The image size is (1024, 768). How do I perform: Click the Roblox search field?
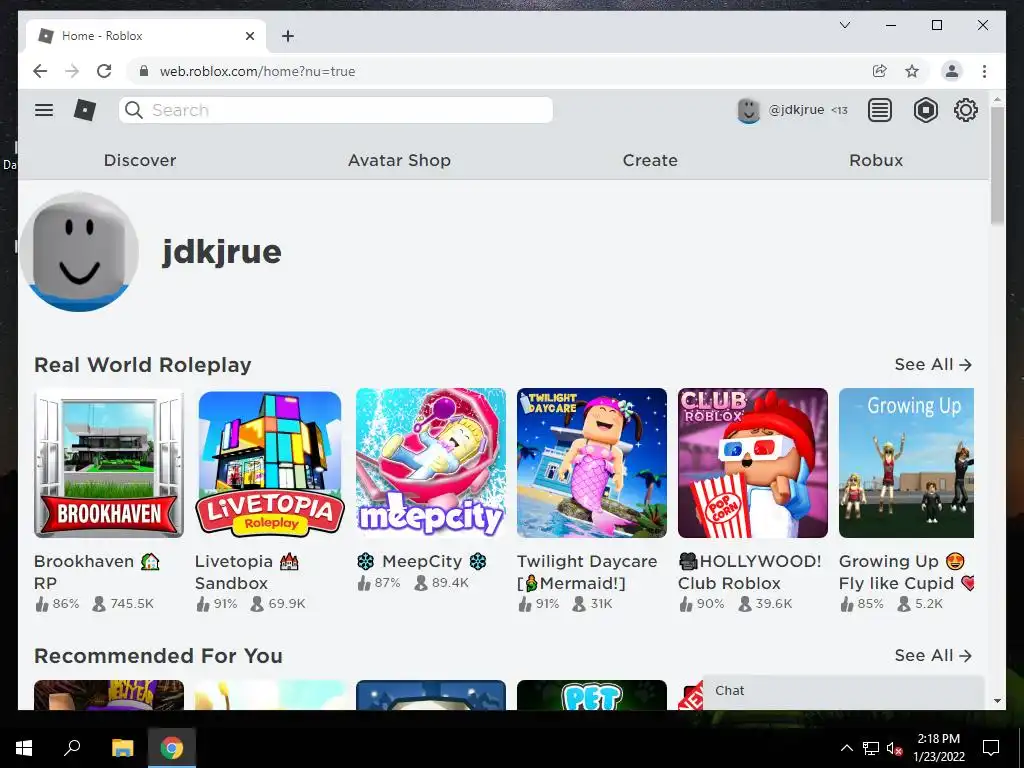point(336,110)
